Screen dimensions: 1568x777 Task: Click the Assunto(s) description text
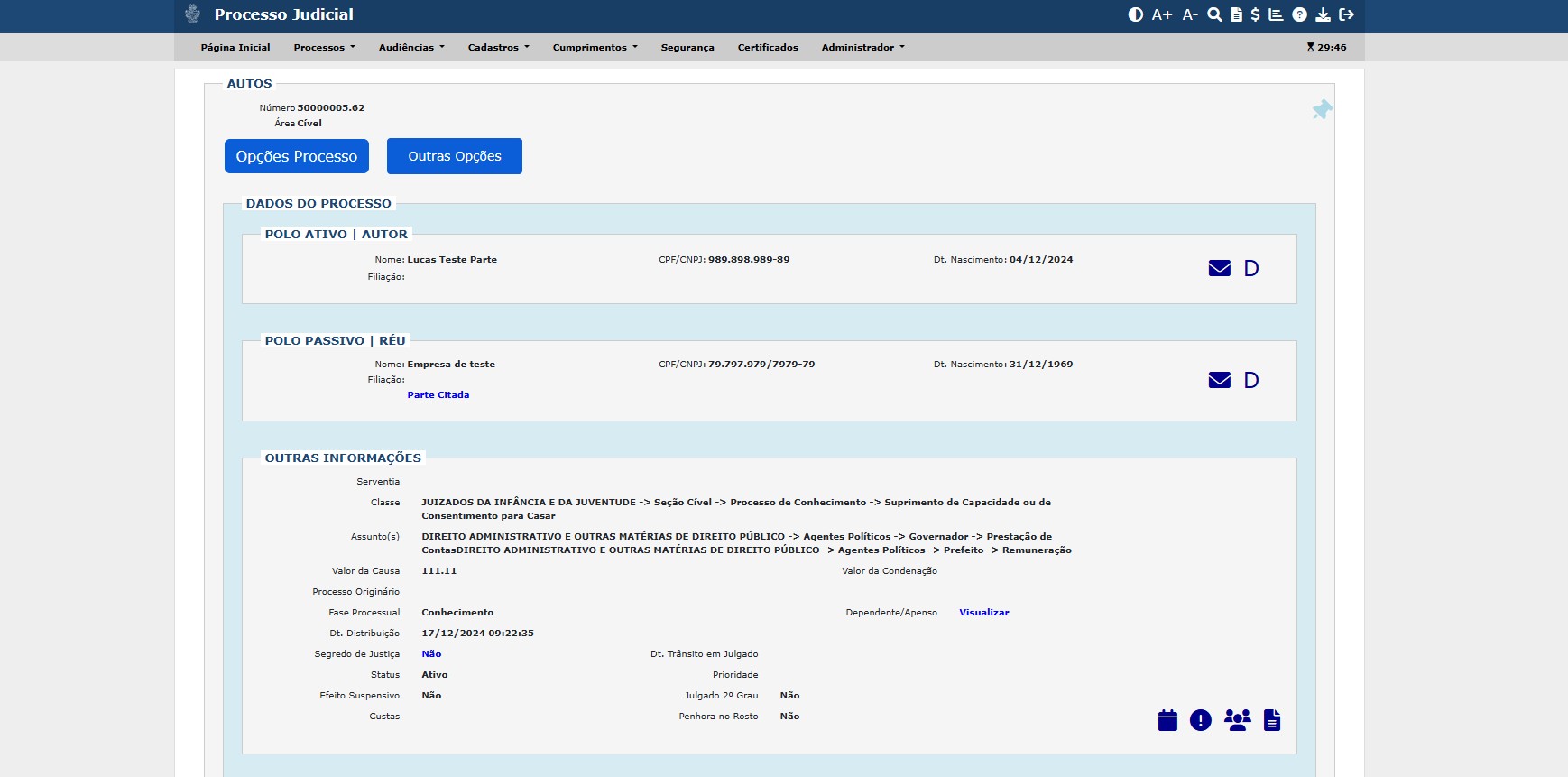click(747, 543)
